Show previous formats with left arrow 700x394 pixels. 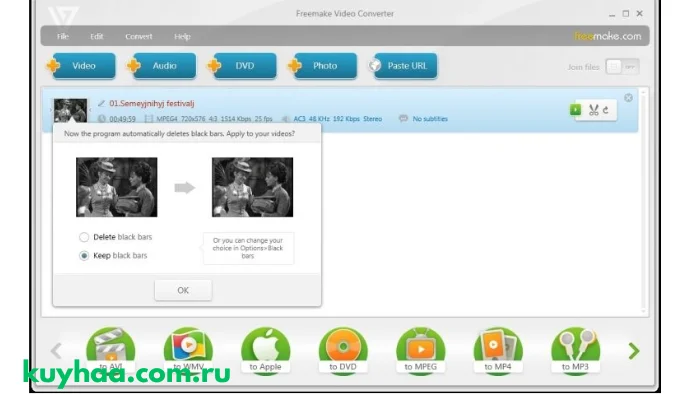[x=56, y=351]
